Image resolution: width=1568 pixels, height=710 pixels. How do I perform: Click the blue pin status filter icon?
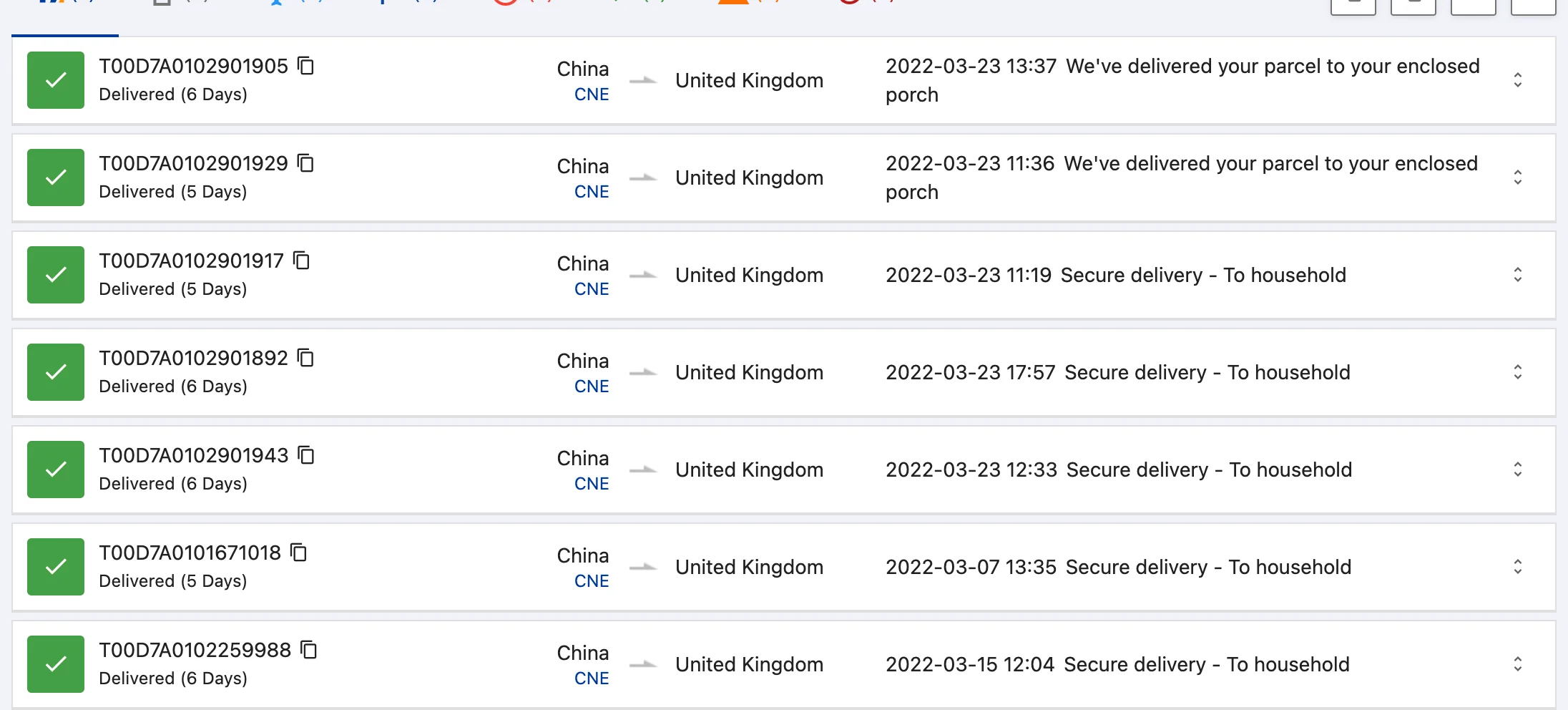(x=382, y=4)
